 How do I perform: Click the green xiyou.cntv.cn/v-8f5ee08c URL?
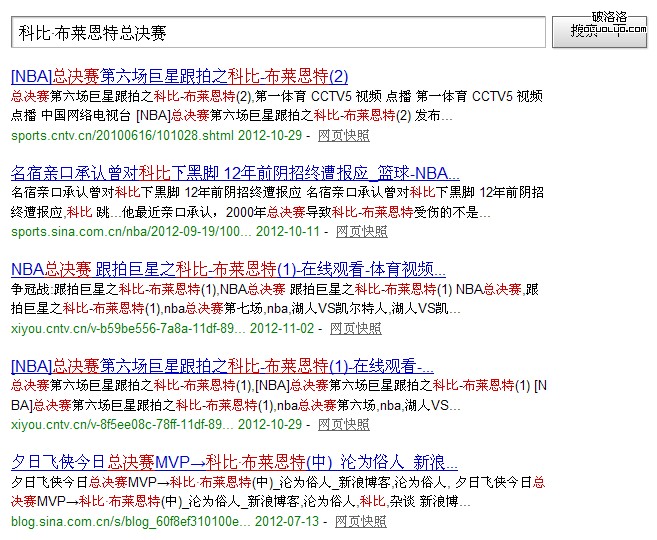127,425
